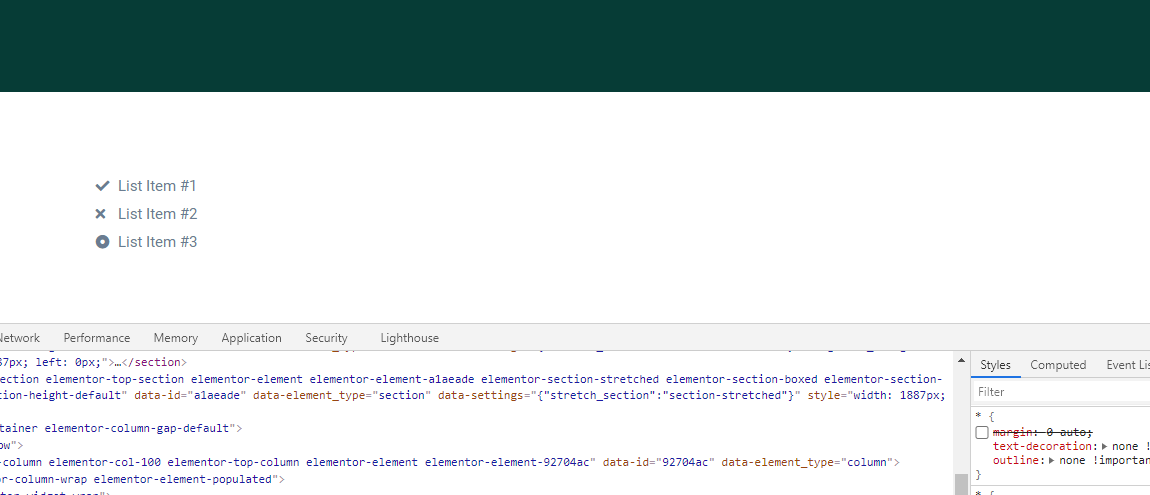This screenshot has height=495, width=1150.
Task: Open the Performance tab in DevTools
Action: [x=97, y=338]
